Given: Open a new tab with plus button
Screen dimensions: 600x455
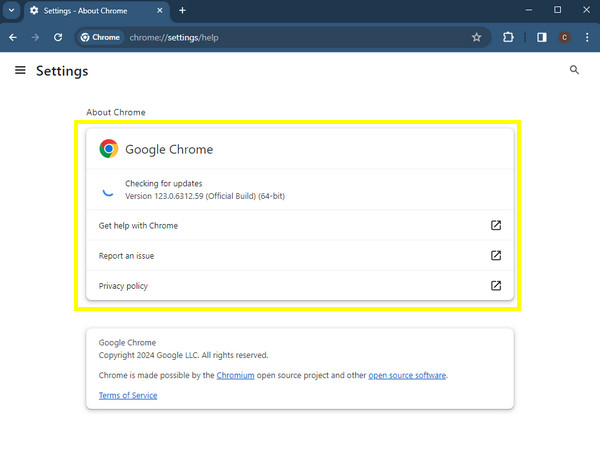Looking at the screenshot, I should 183,11.
